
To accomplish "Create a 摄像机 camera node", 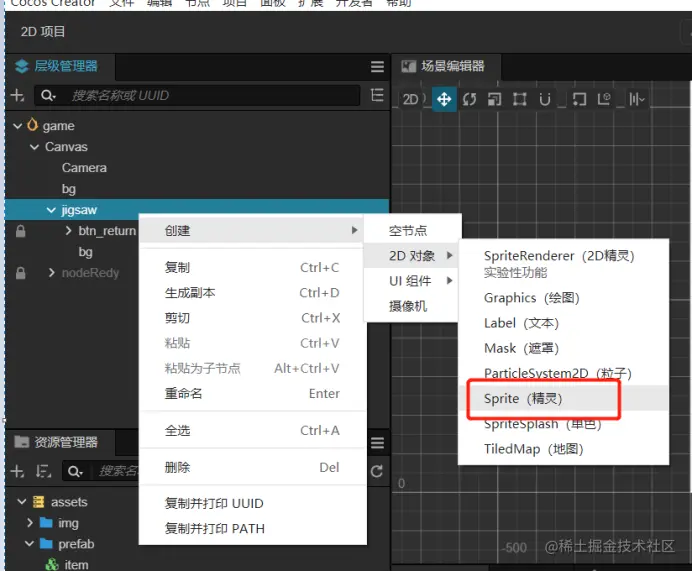I will (412, 306).
